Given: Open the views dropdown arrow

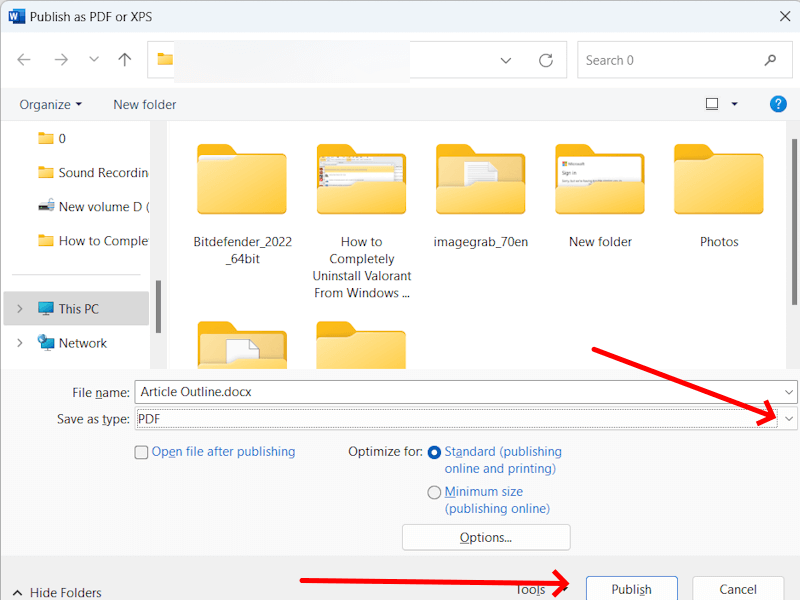Looking at the screenshot, I should [733, 103].
